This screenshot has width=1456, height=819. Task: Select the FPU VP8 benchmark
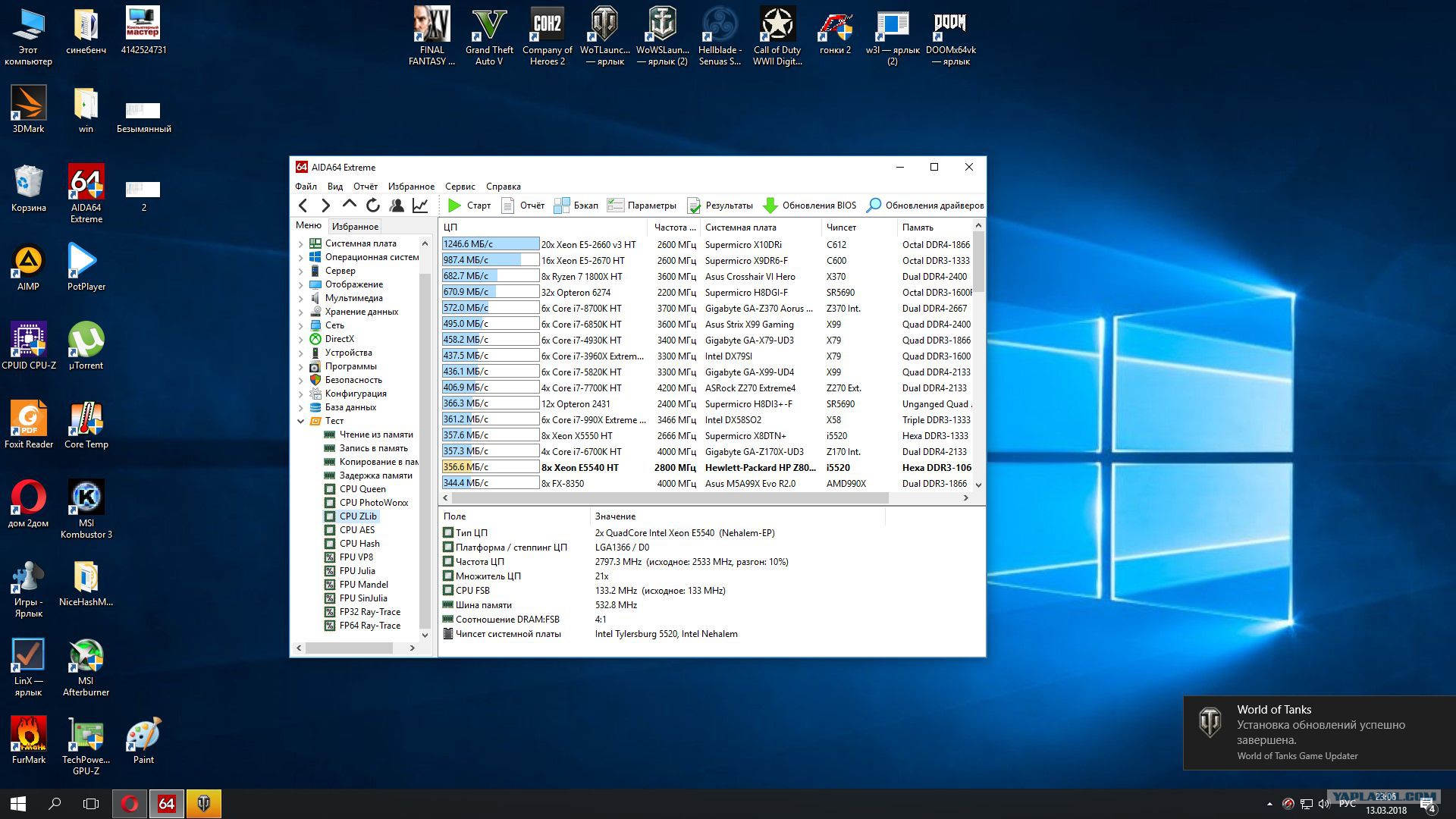click(x=356, y=557)
